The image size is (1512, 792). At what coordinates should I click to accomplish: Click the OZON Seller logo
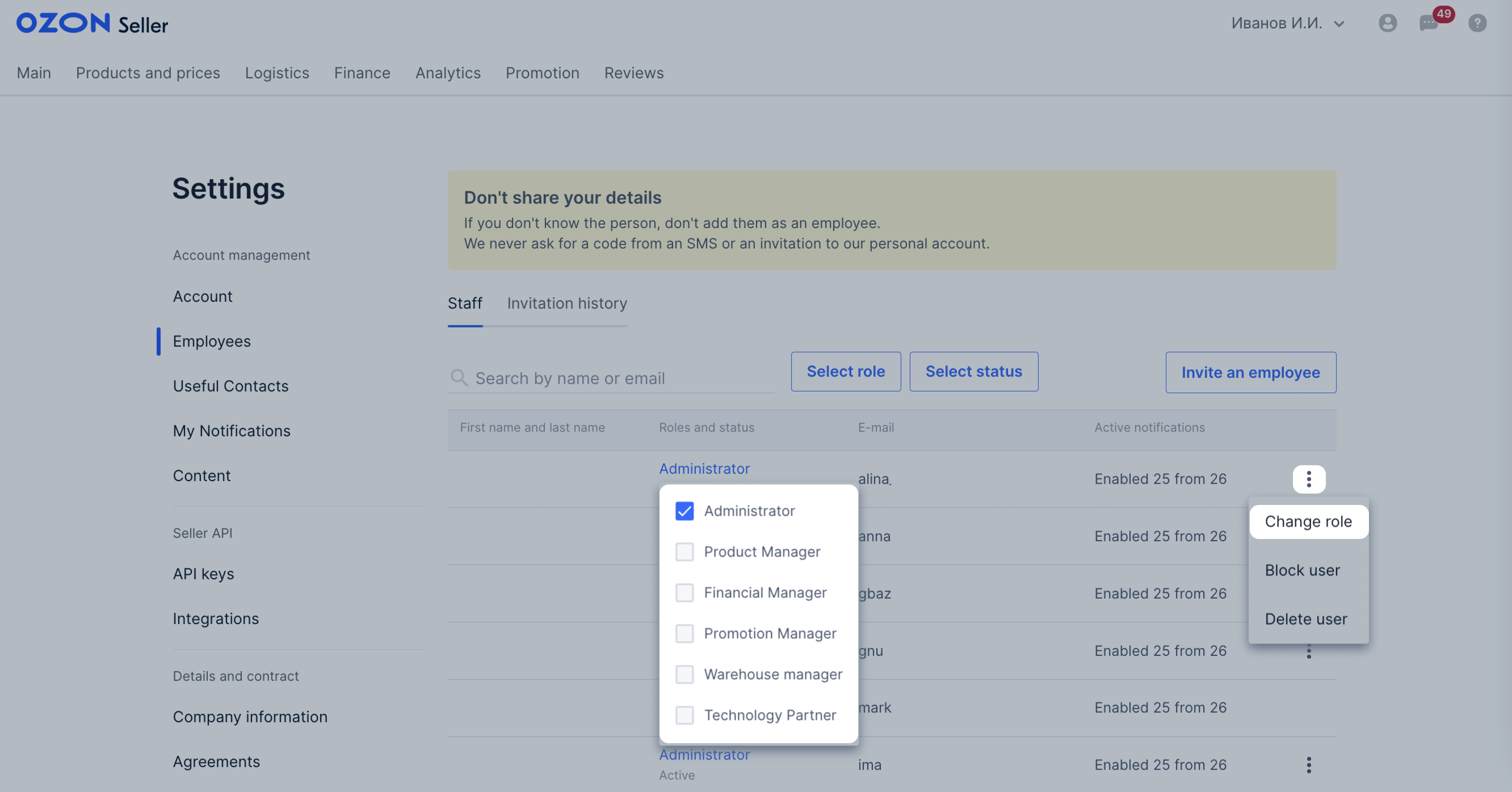coord(92,23)
